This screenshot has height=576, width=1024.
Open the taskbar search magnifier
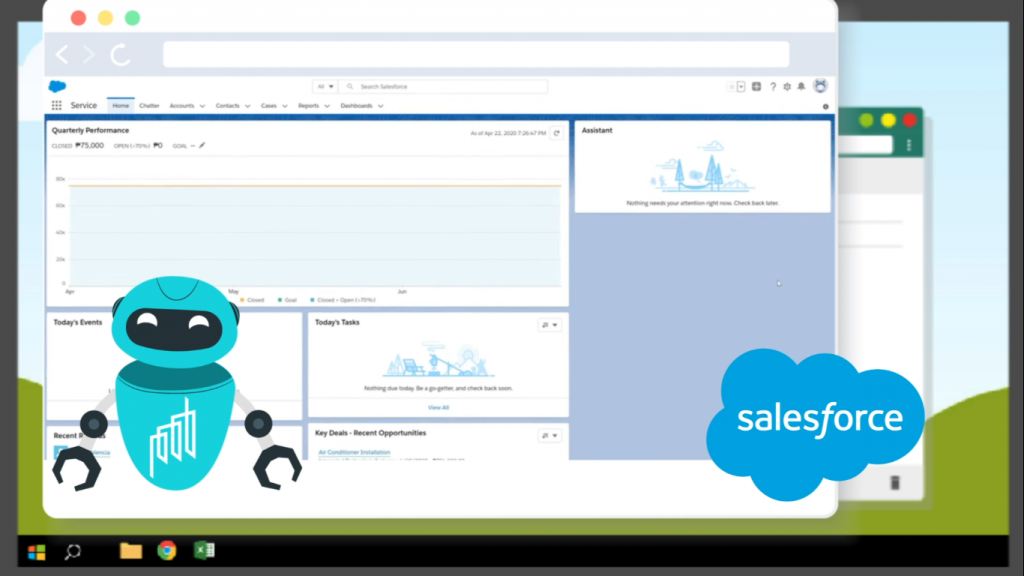pos(72,552)
